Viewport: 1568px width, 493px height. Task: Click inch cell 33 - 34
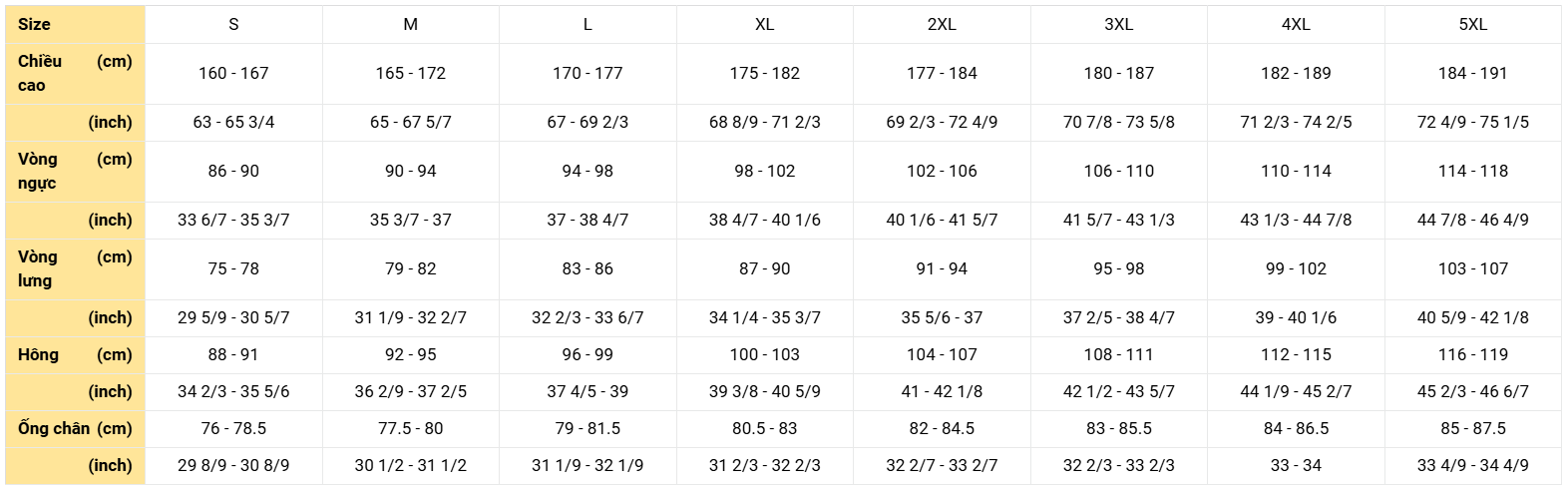pyautogui.click(x=1296, y=465)
